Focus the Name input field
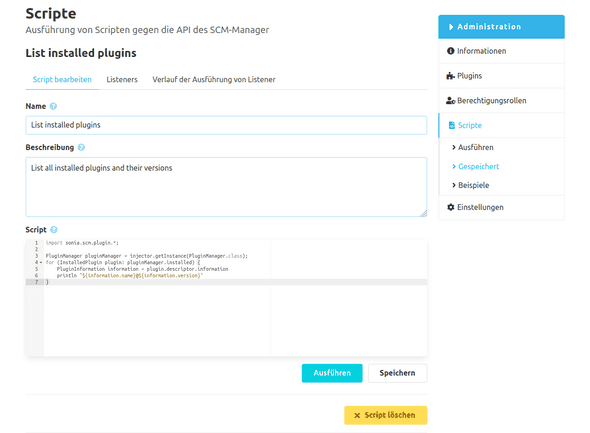The width and height of the screenshot is (590, 433). (226, 125)
